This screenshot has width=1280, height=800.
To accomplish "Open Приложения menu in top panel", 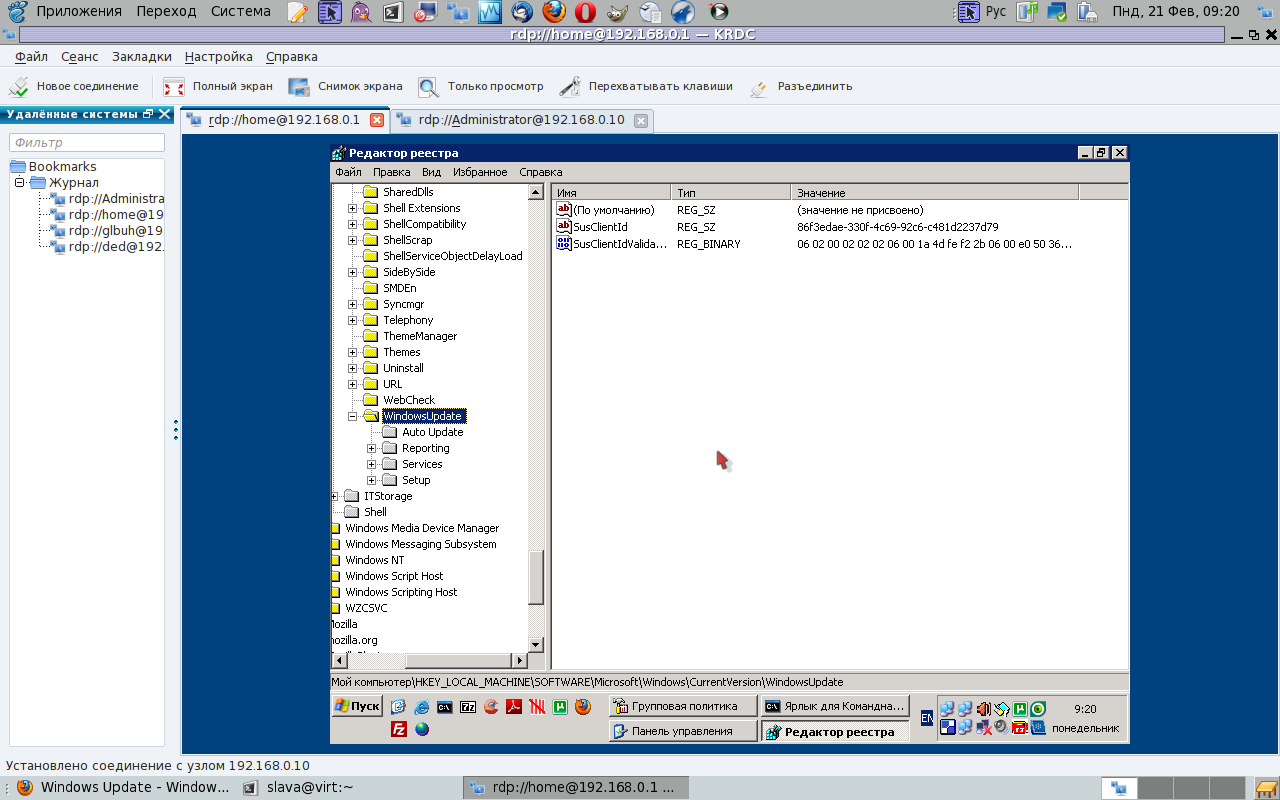I will click(79, 11).
